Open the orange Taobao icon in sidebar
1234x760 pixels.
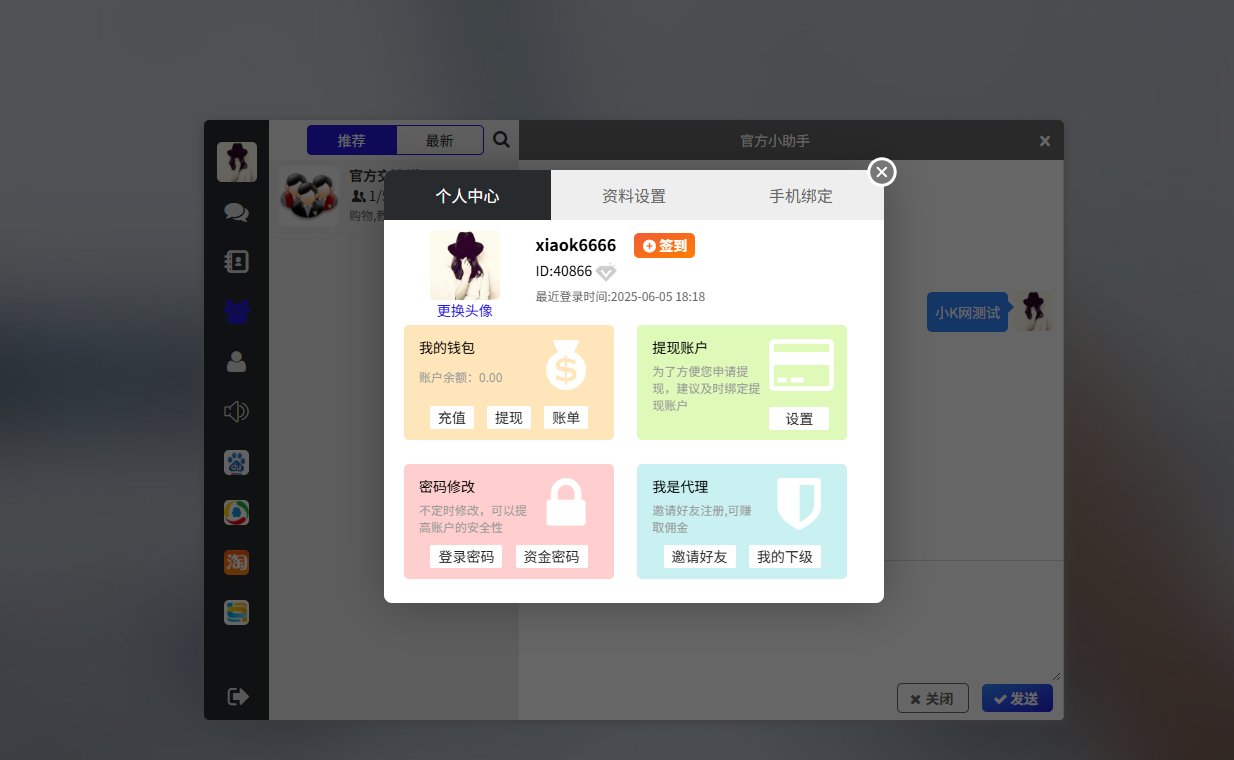(236, 562)
